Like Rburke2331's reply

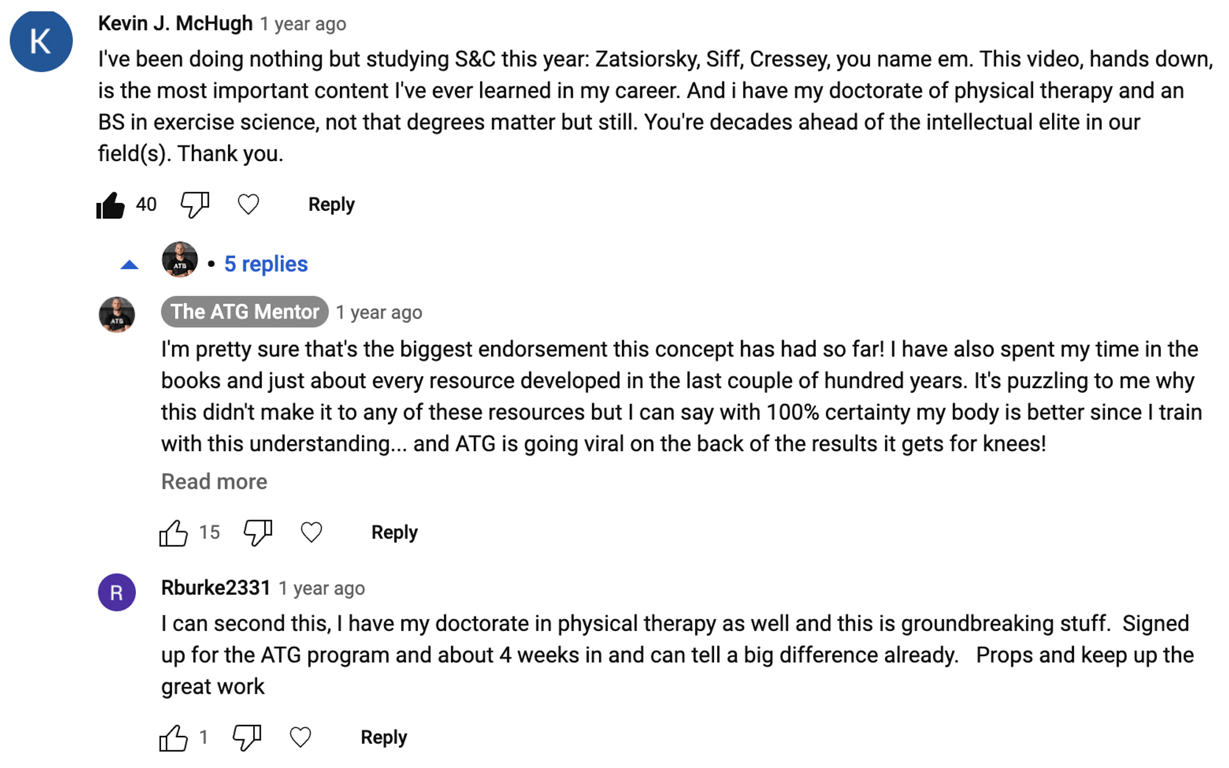174,738
